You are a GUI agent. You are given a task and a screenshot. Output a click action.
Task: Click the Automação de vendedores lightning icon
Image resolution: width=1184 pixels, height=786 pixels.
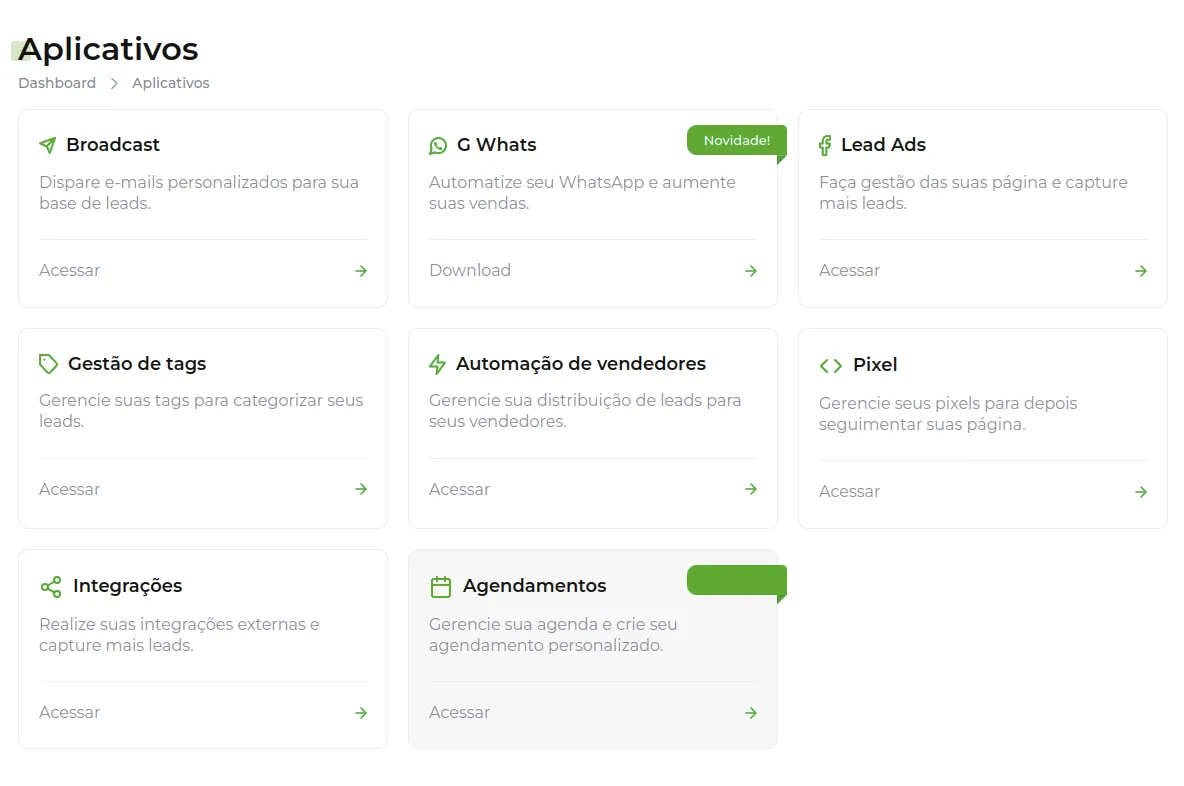tap(437, 365)
